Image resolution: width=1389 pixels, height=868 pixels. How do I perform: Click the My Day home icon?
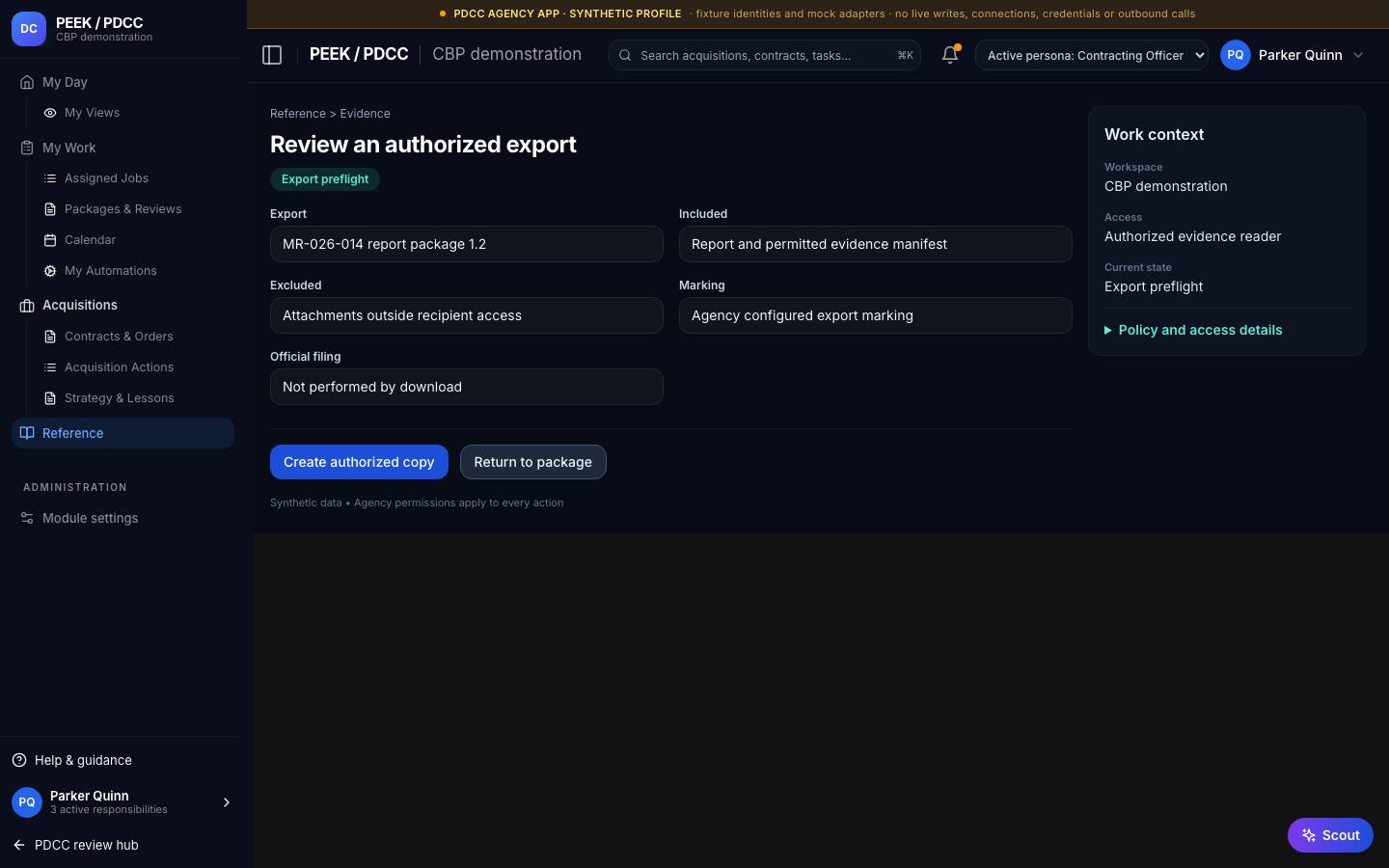click(27, 82)
